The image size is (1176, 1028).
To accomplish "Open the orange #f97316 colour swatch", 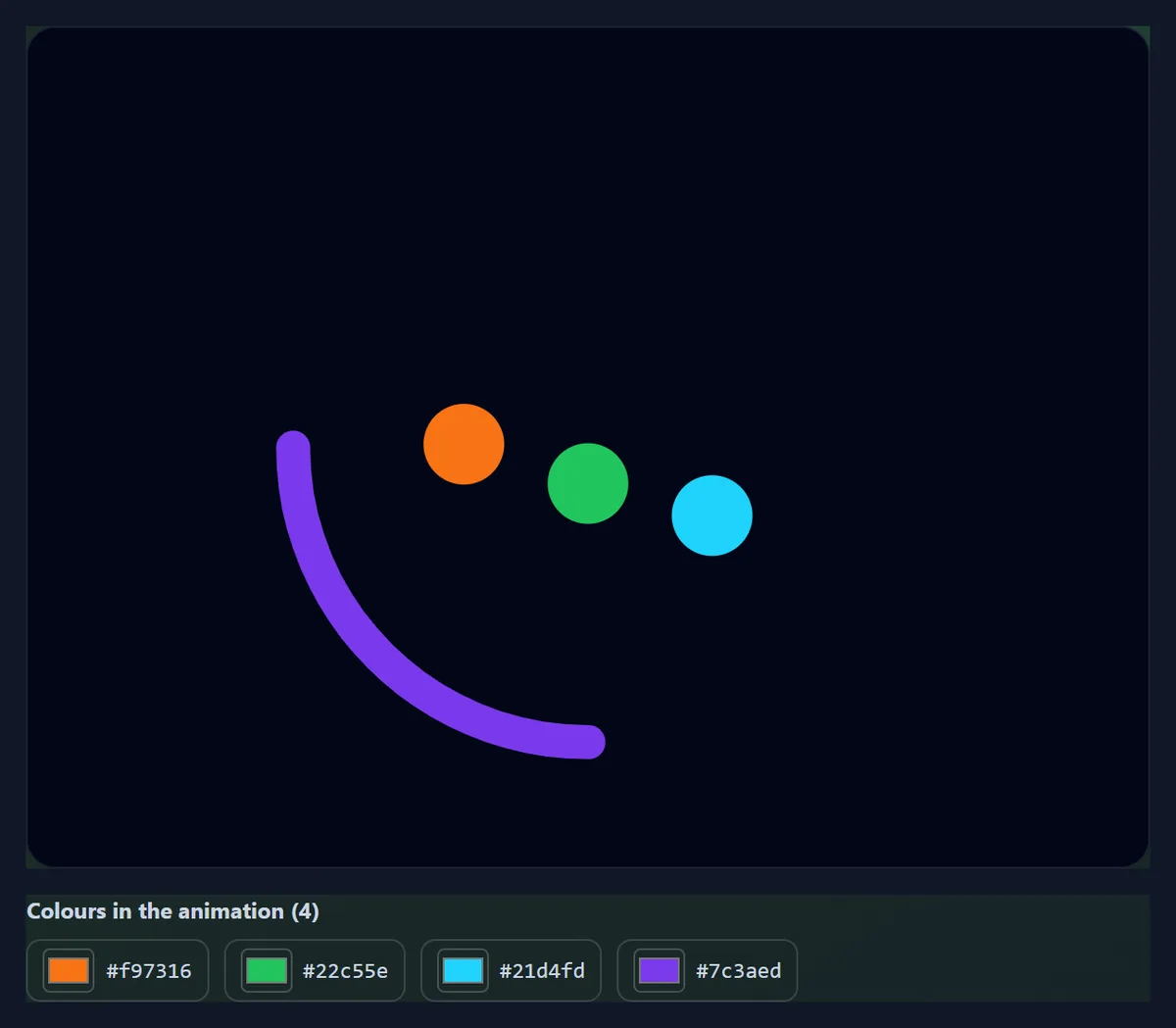I will [69, 970].
